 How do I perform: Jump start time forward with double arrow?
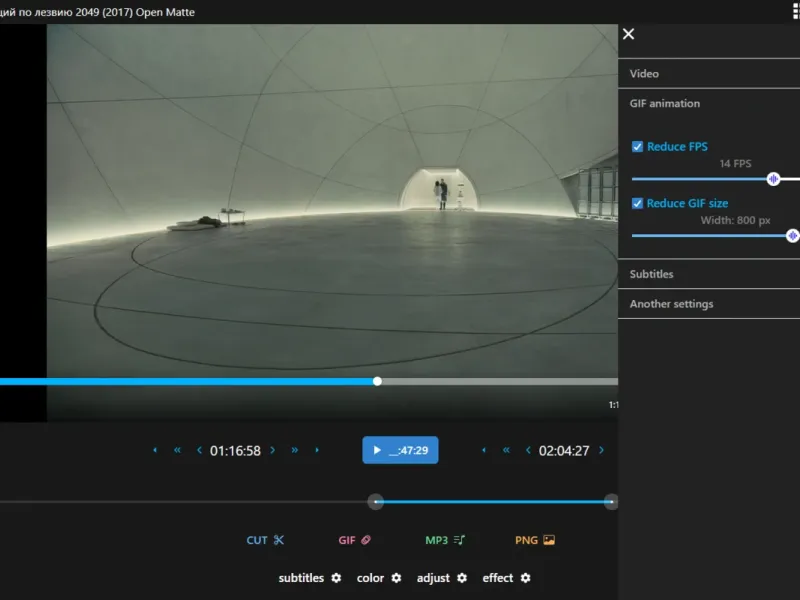click(x=294, y=450)
